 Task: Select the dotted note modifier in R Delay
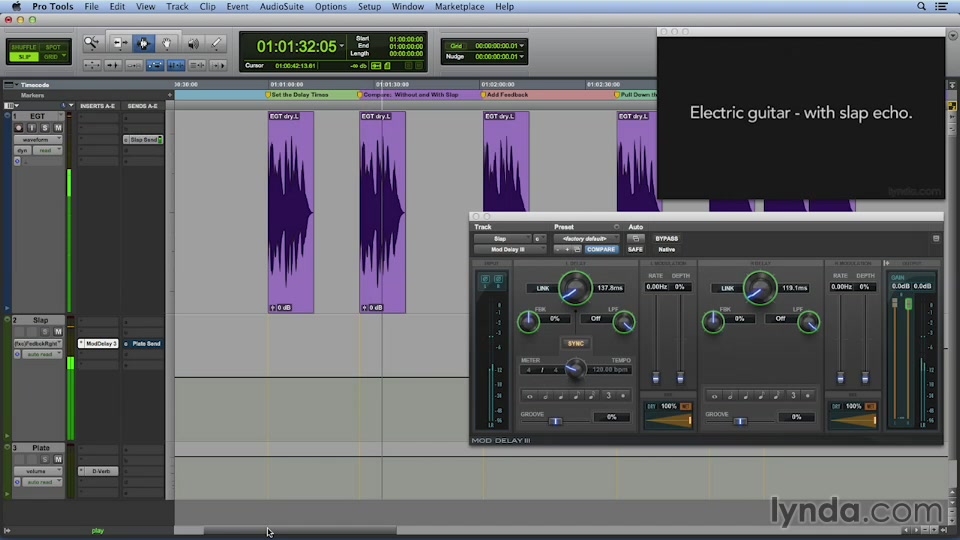tap(808, 396)
